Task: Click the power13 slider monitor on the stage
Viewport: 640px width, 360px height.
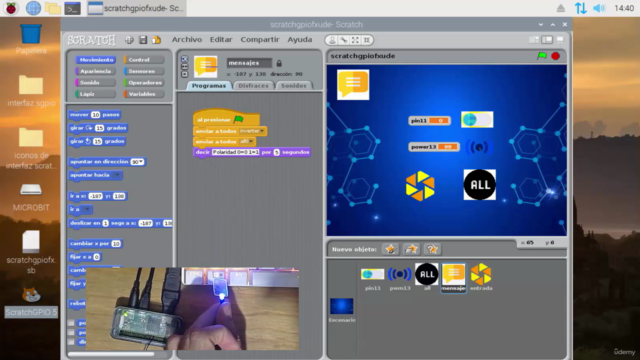Action: point(434,147)
